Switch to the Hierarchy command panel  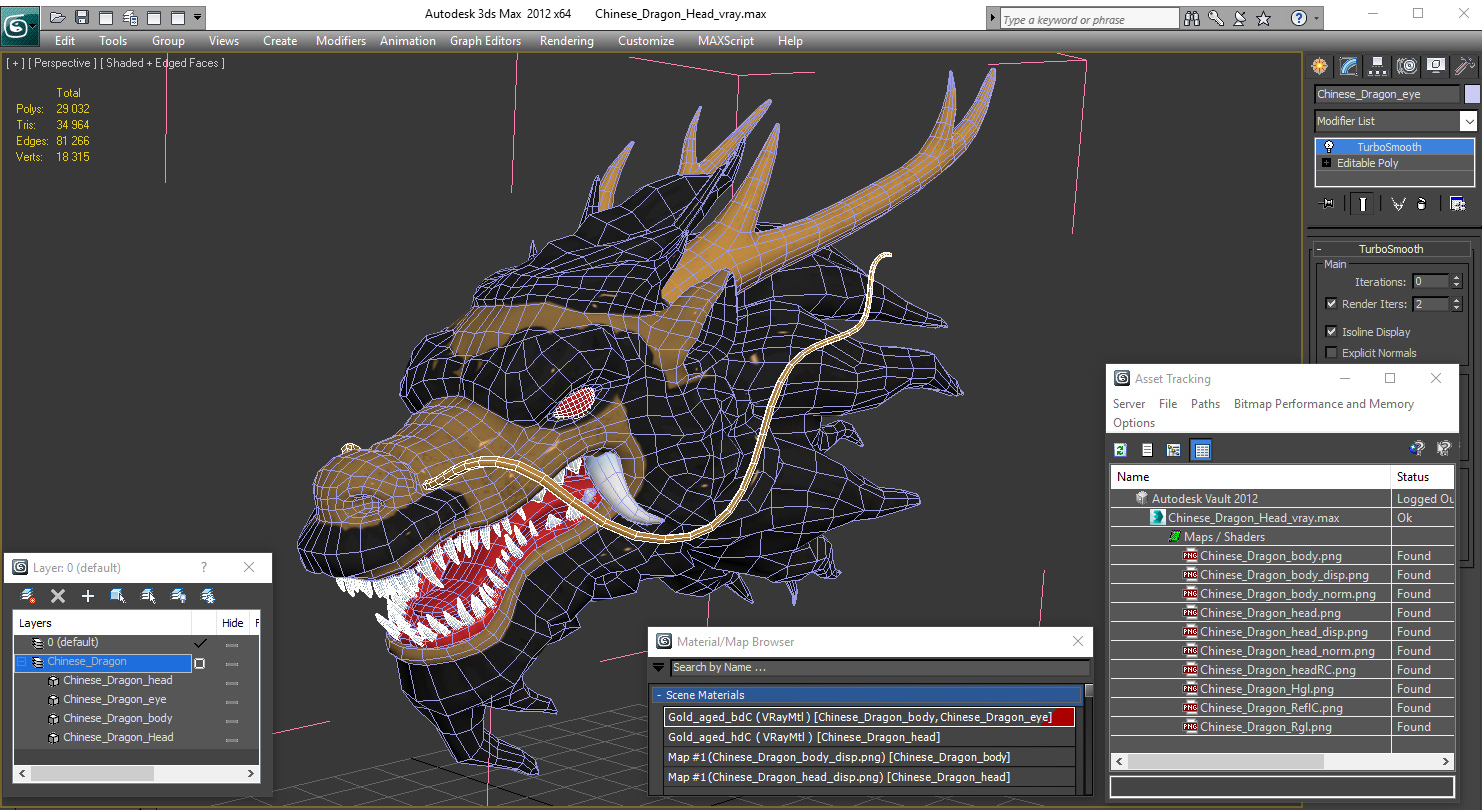(x=1378, y=66)
